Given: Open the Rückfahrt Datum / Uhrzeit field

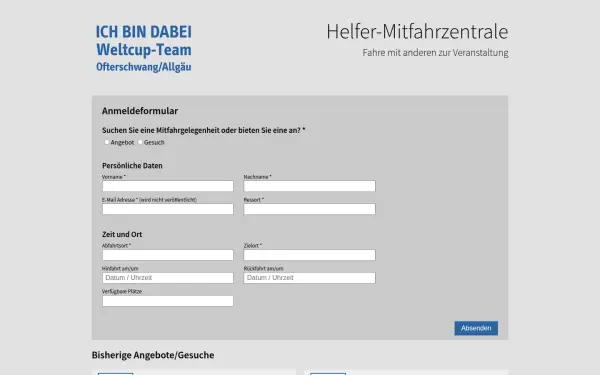Looking at the screenshot, I should point(310,278).
